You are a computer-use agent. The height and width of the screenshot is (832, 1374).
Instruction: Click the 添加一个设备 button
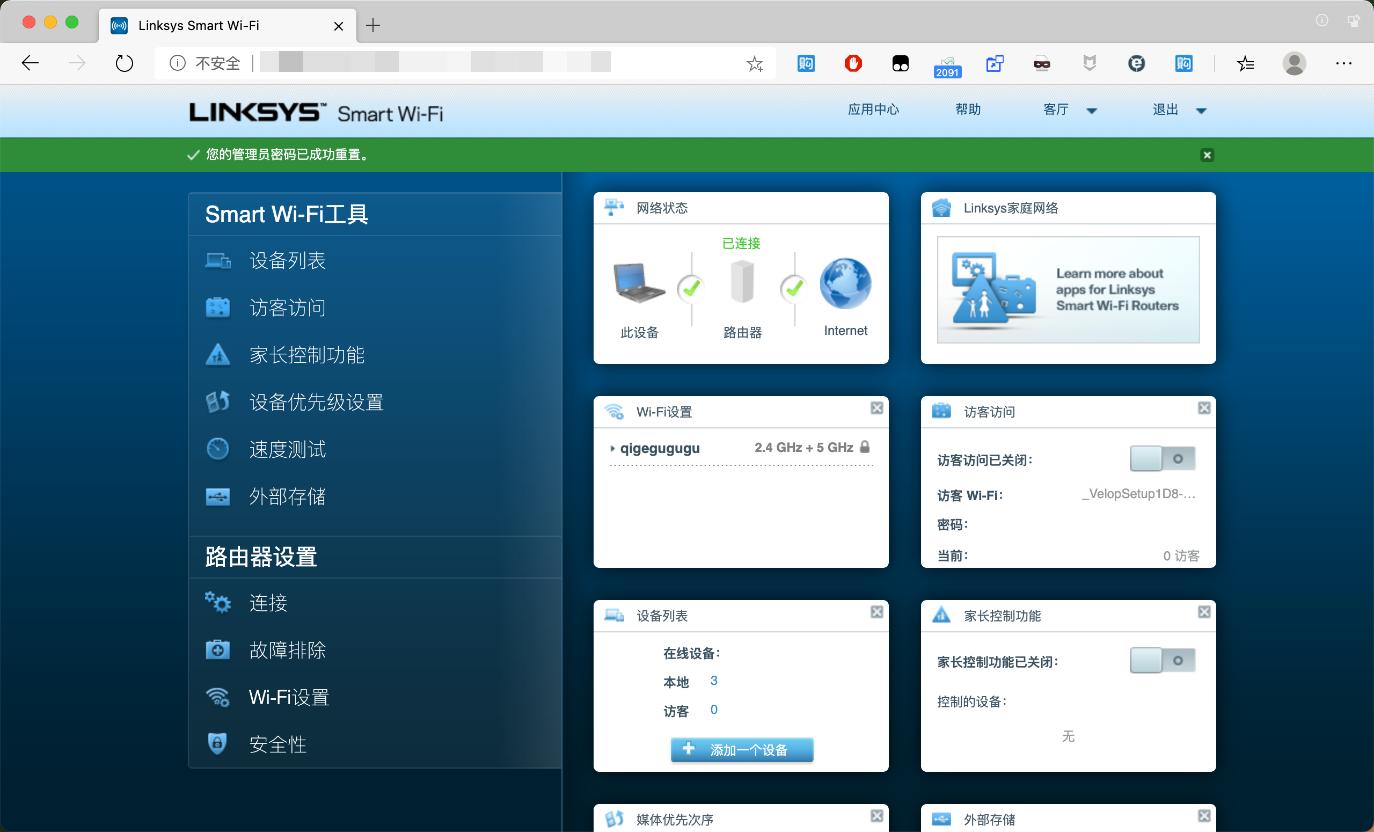point(741,750)
